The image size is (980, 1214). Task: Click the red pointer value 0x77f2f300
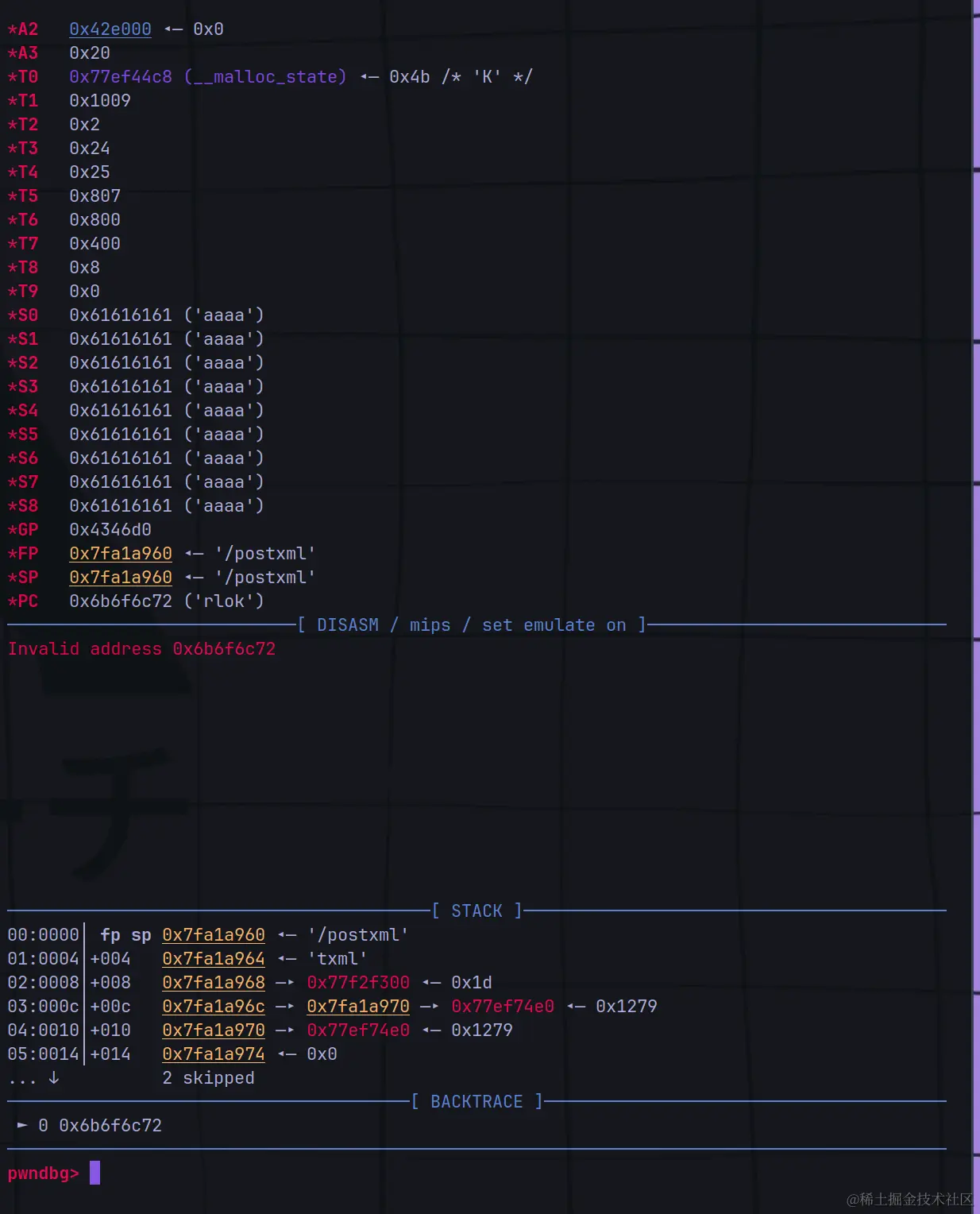tap(358, 983)
